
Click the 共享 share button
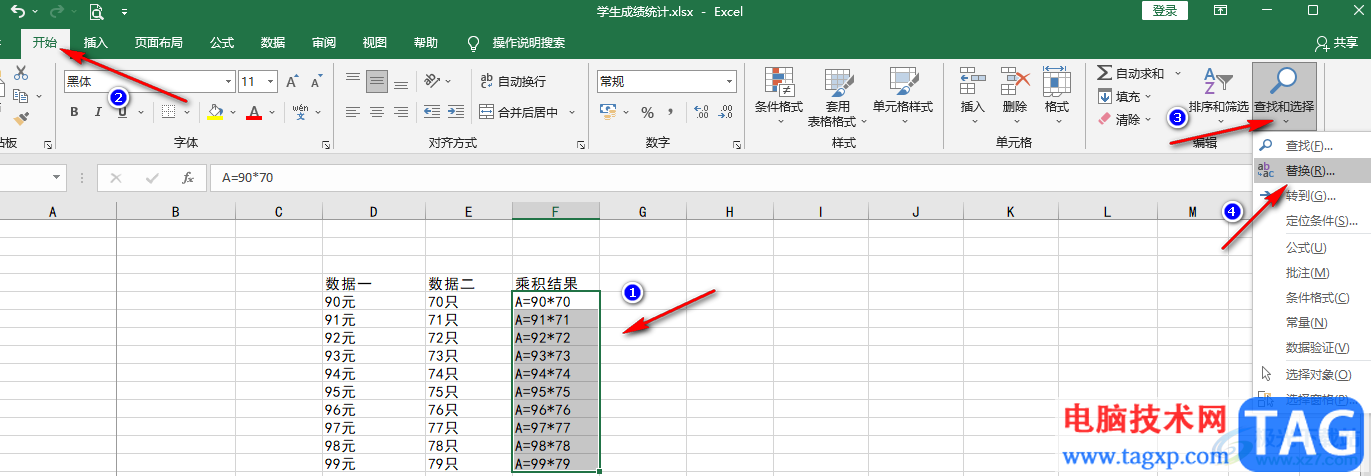[x=1335, y=43]
